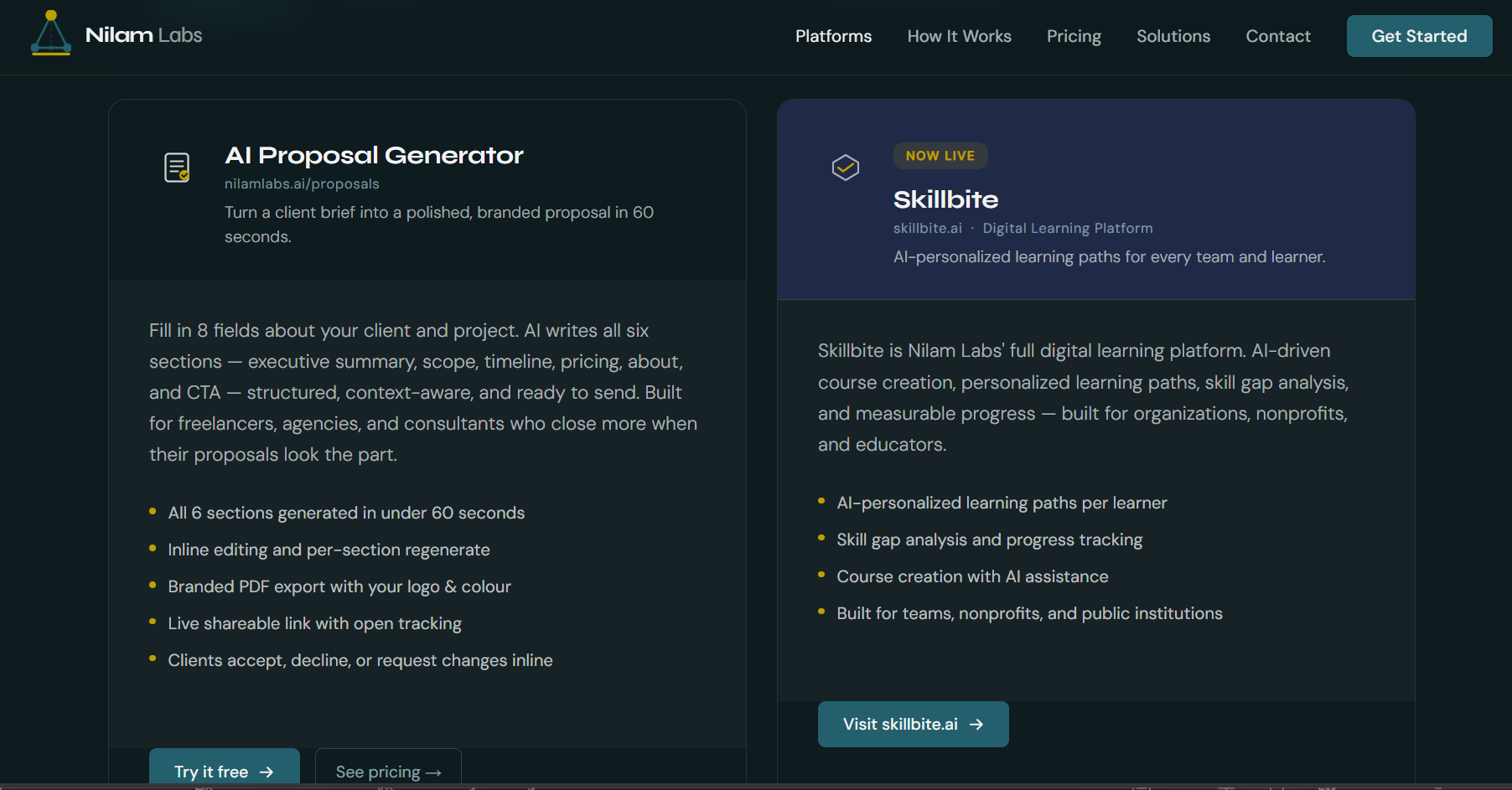Go to How It Works section

point(959,36)
